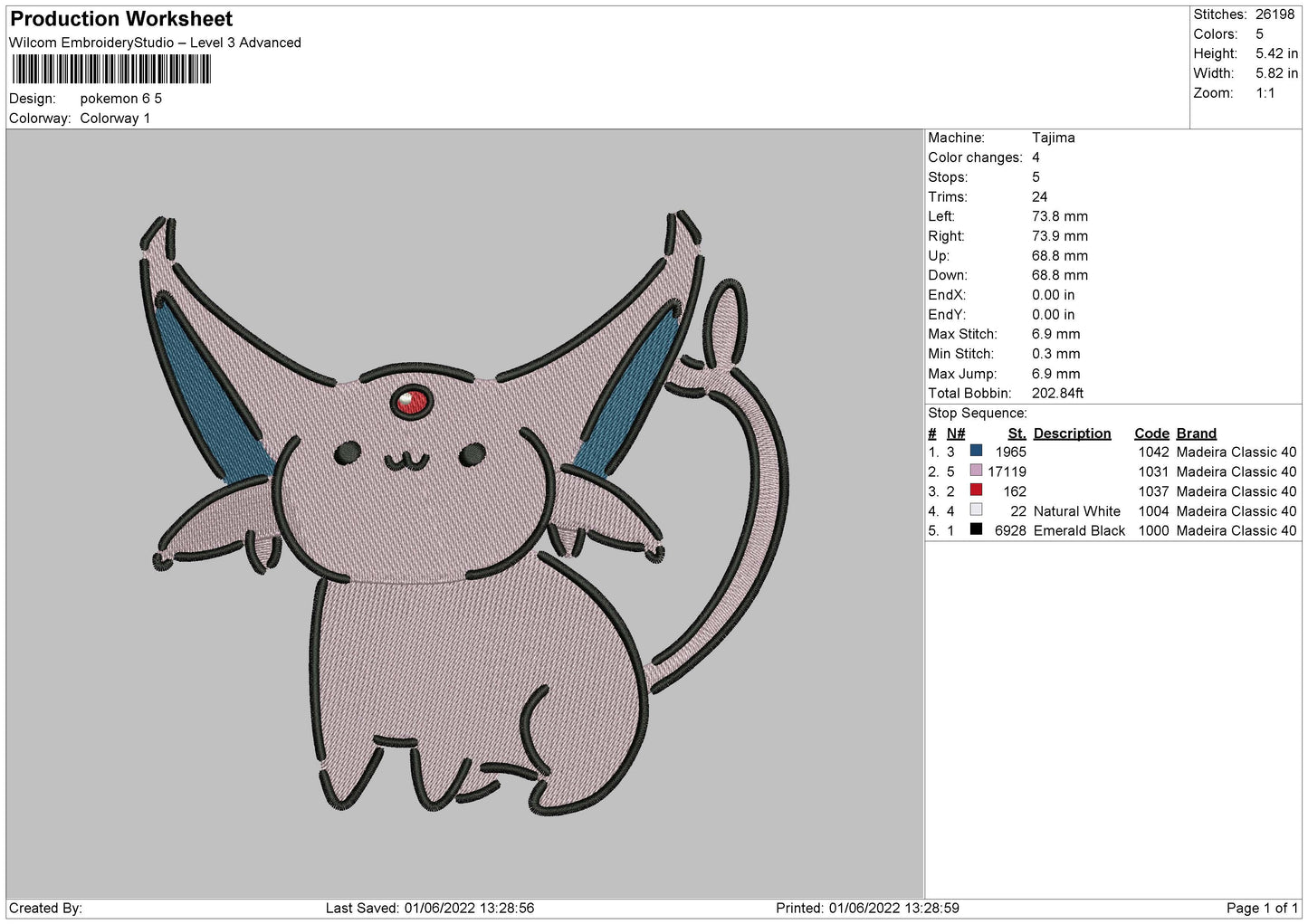
Task: Click the pink thread color swatch 1031
Action: 976,471
